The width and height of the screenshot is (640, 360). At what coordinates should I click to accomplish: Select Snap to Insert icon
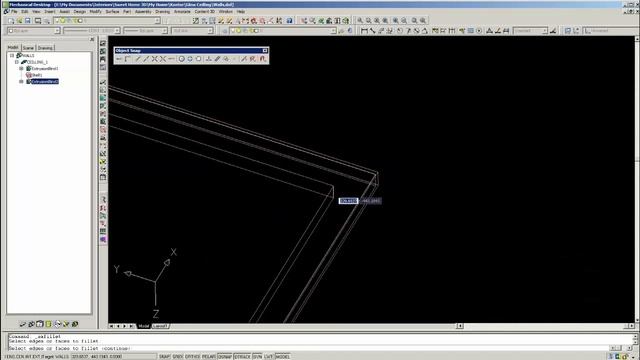point(226,59)
